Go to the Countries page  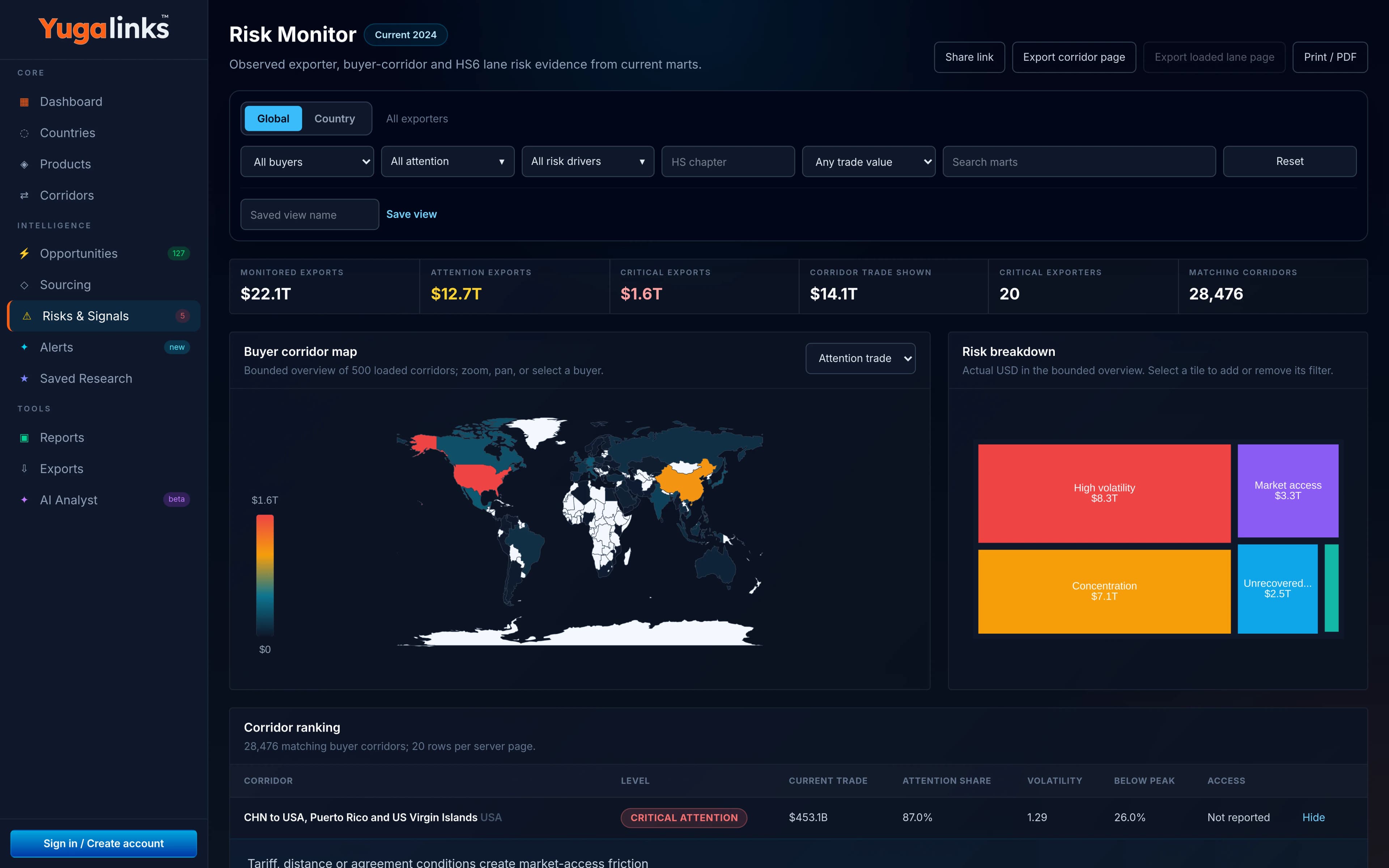coord(104,133)
